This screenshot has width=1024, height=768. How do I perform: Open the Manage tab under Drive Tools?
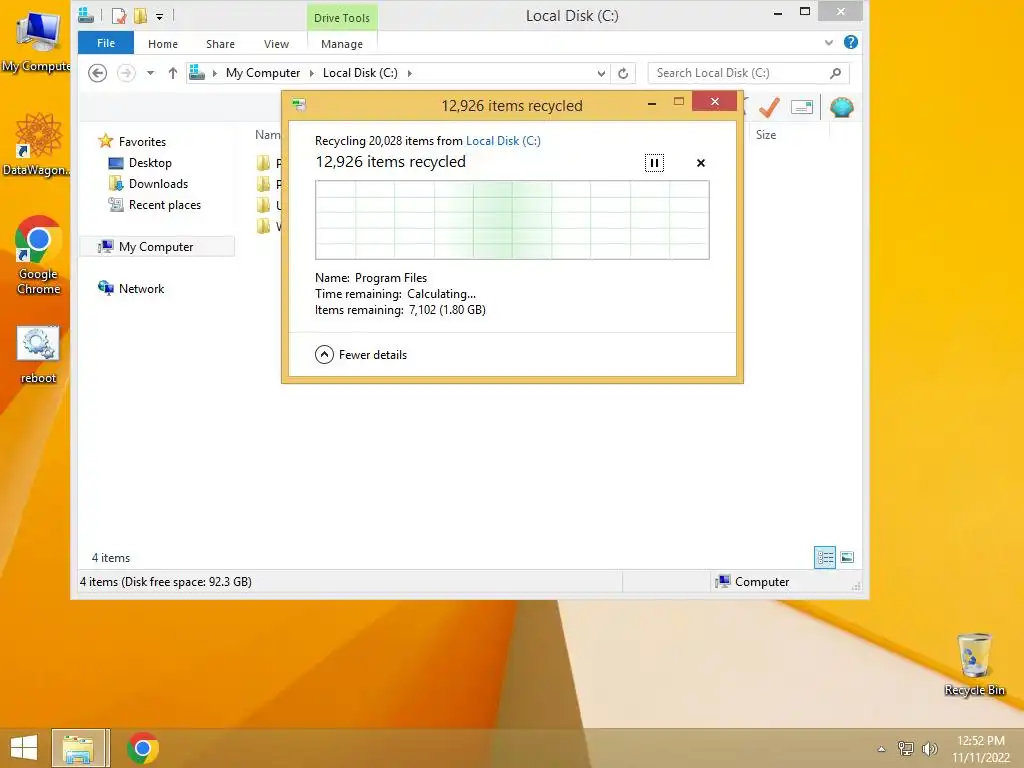click(342, 44)
